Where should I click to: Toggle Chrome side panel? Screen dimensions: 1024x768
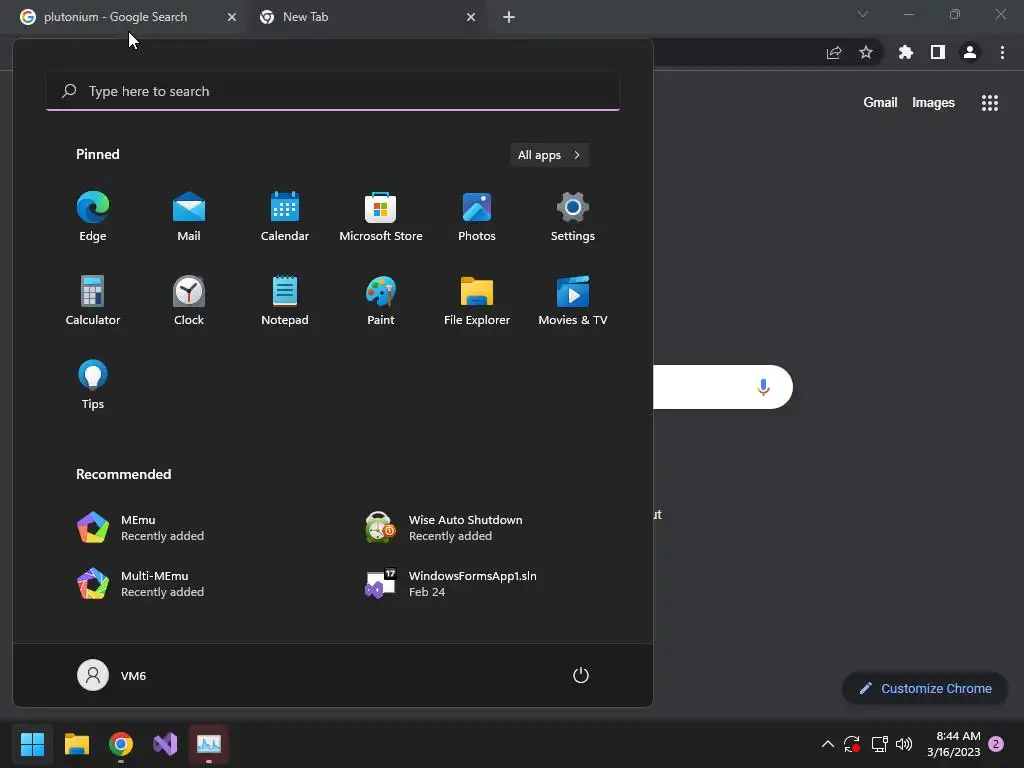point(938,52)
